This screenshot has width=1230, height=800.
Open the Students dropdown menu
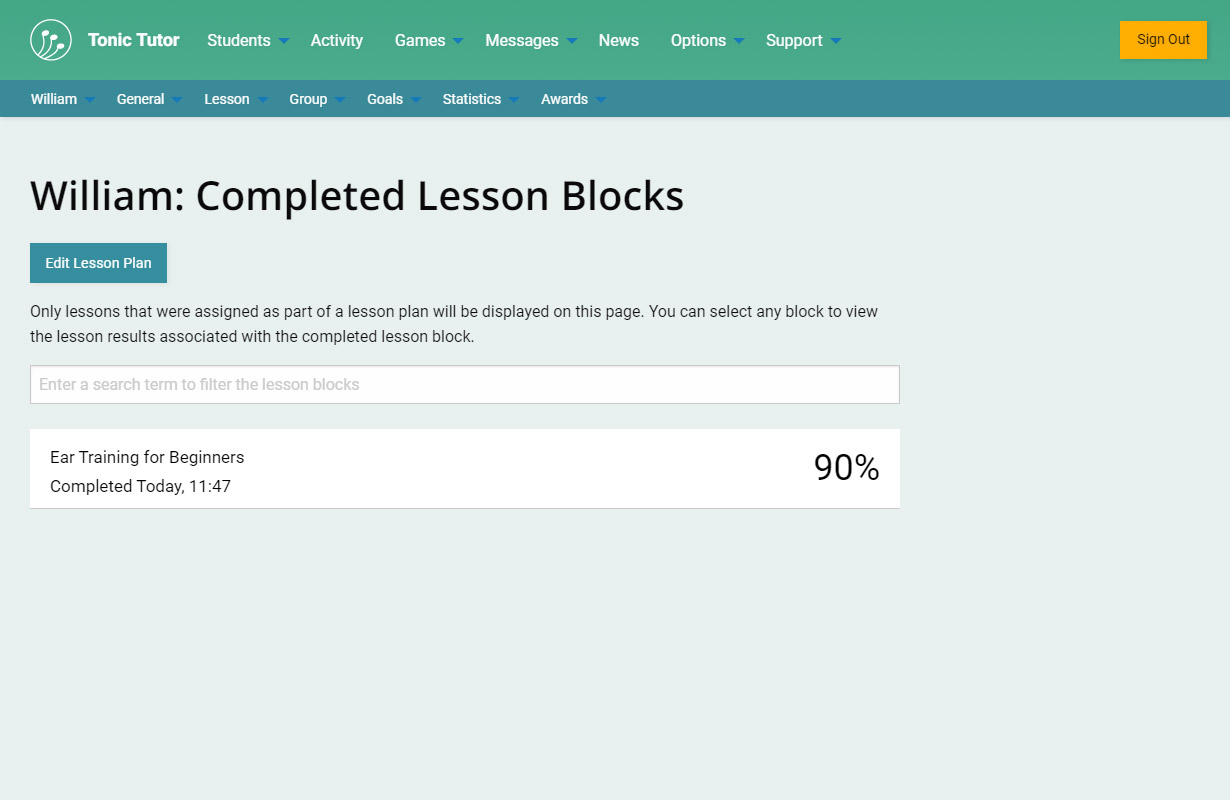pyautogui.click(x=247, y=40)
